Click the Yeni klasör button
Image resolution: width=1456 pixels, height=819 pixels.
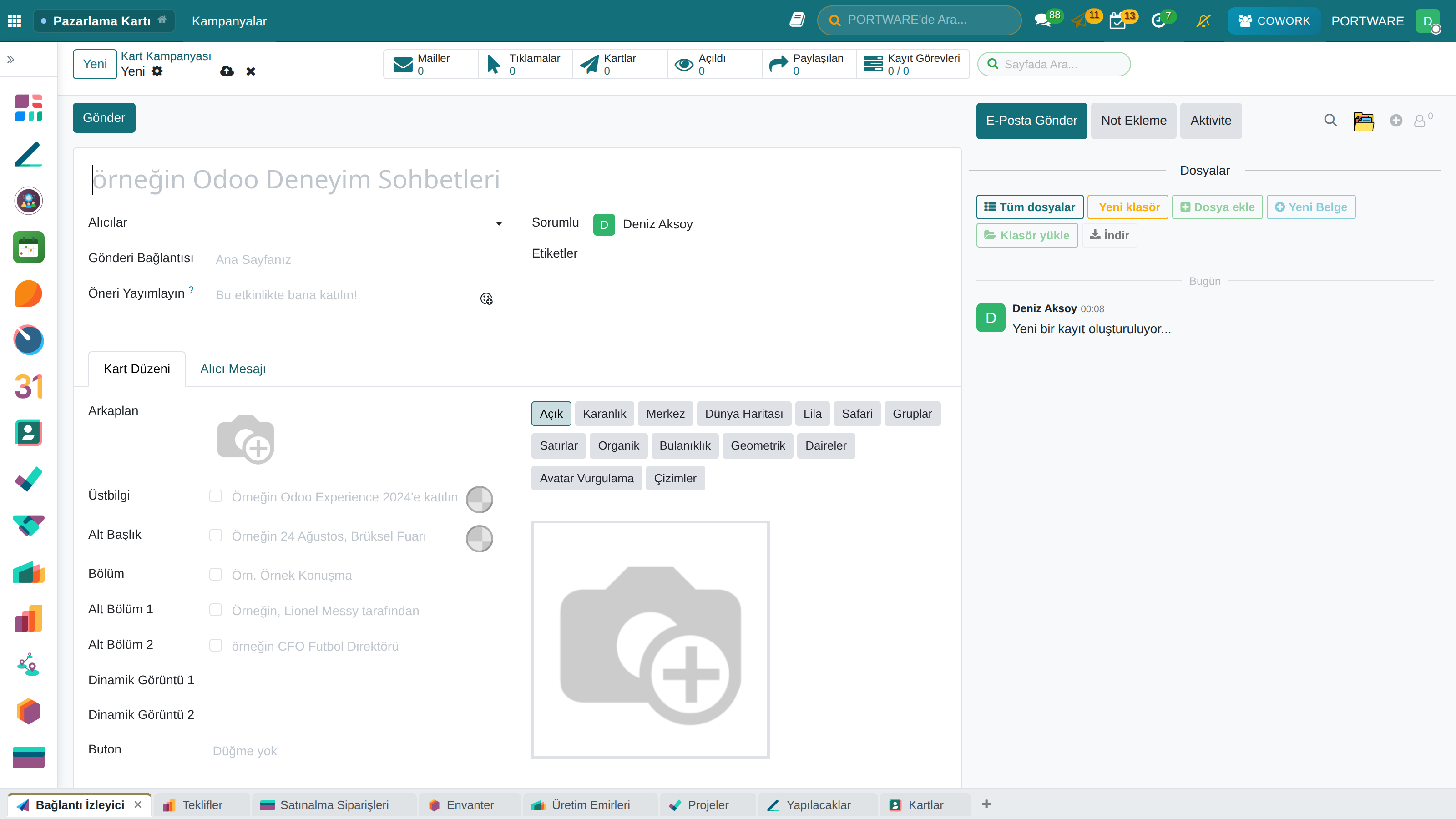1128,207
